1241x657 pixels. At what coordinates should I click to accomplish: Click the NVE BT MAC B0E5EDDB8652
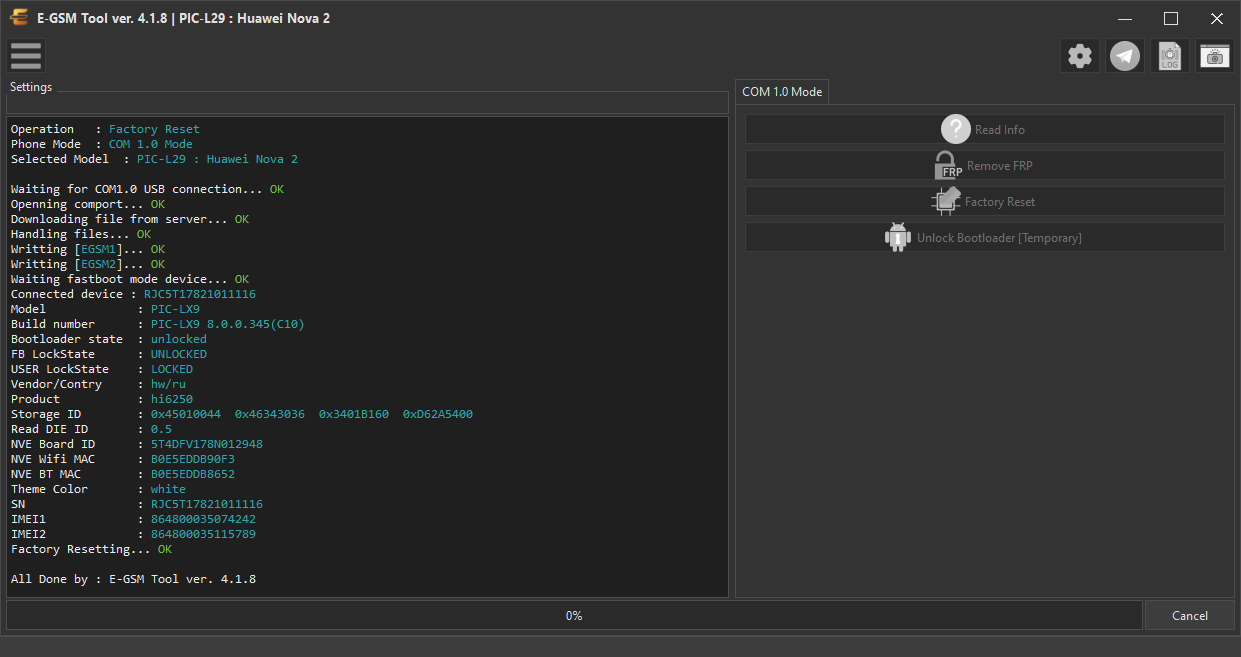click(x=193, y=474)
